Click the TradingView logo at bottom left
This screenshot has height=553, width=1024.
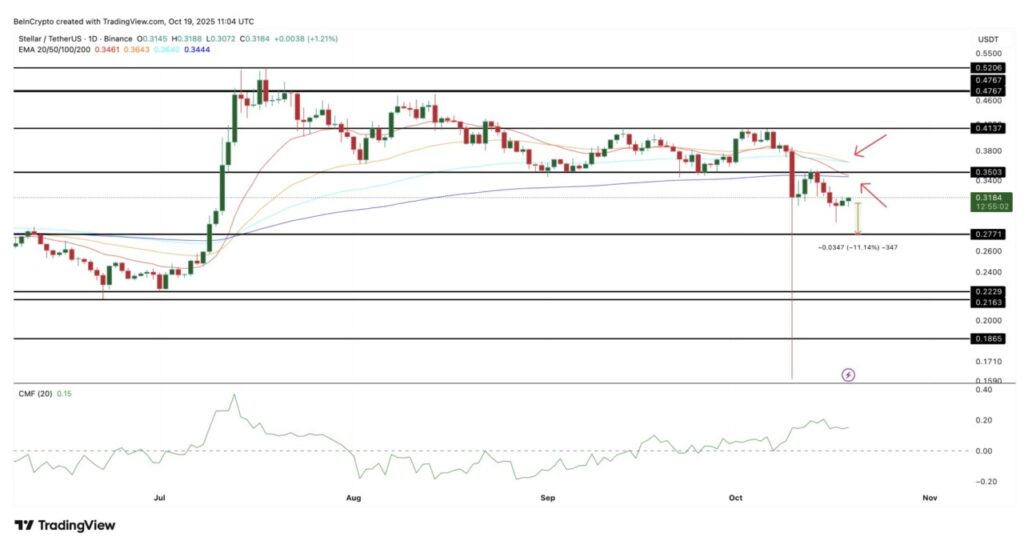tap(65, 525)
